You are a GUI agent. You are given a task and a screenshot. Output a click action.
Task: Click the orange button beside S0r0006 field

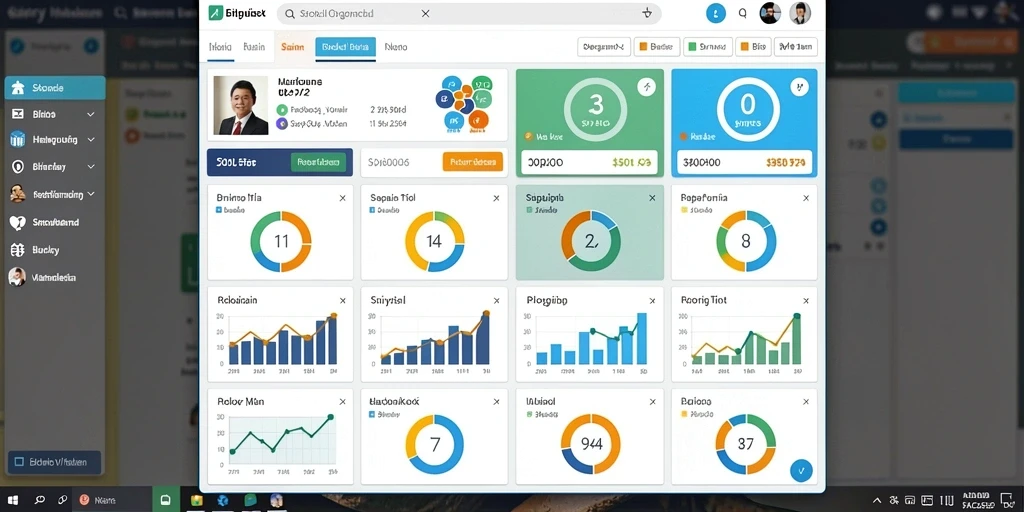point(473,162)
